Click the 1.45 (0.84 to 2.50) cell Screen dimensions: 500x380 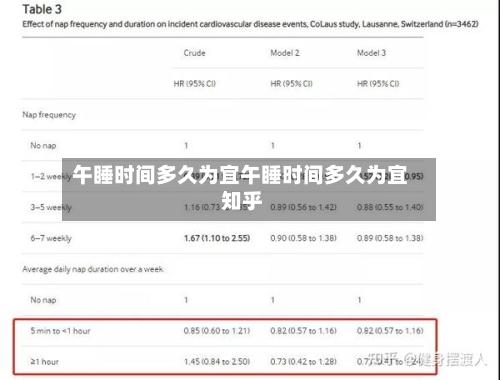coord(217,362)
